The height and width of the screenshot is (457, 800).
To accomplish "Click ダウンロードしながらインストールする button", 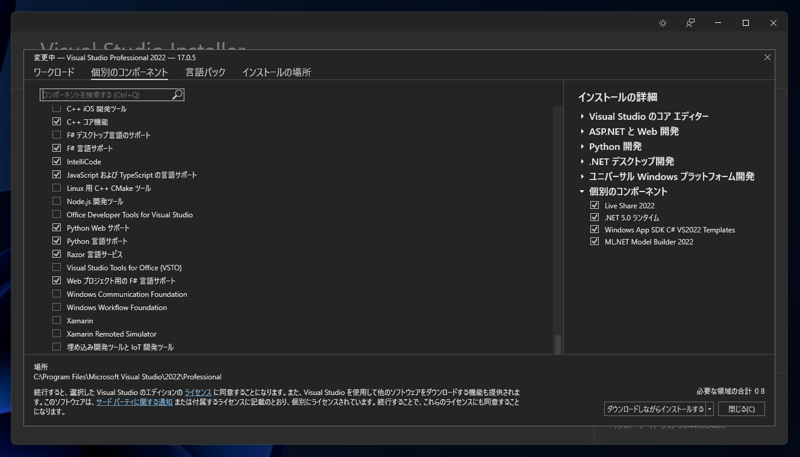I will tap(655, 409).
